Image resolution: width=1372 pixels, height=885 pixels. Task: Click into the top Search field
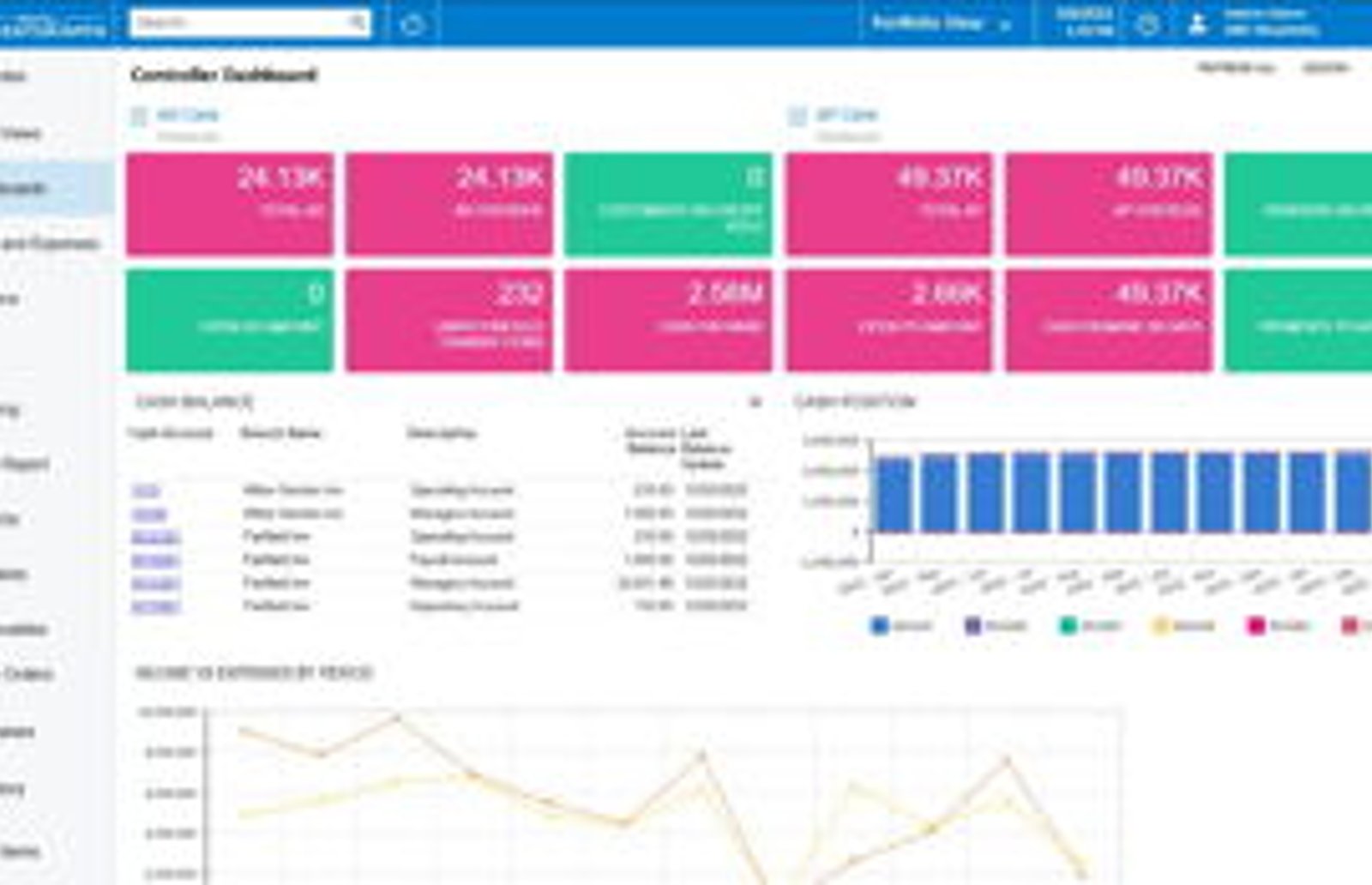[250, 22]
